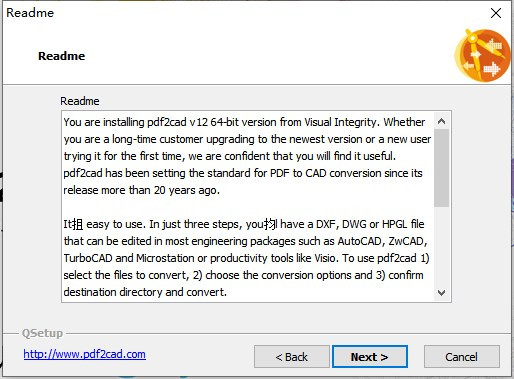Image resolution: width=514 pixels, height=379 pixels.
Task: Go back with the < Back button
Action: 292,357
